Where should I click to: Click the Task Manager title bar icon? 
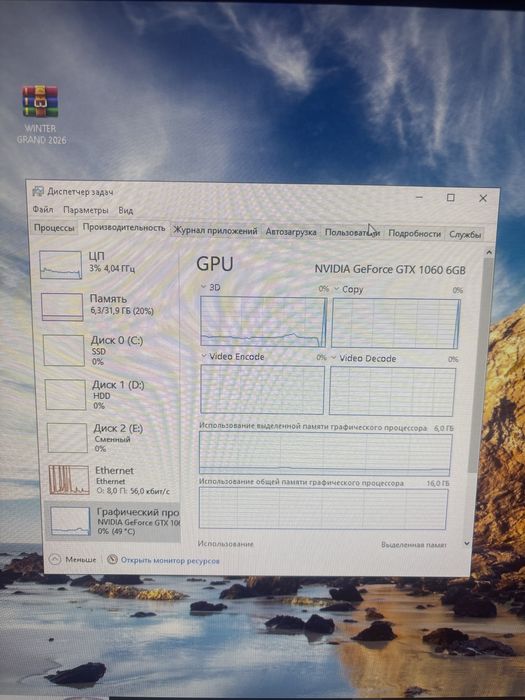(x=38, y=192)
